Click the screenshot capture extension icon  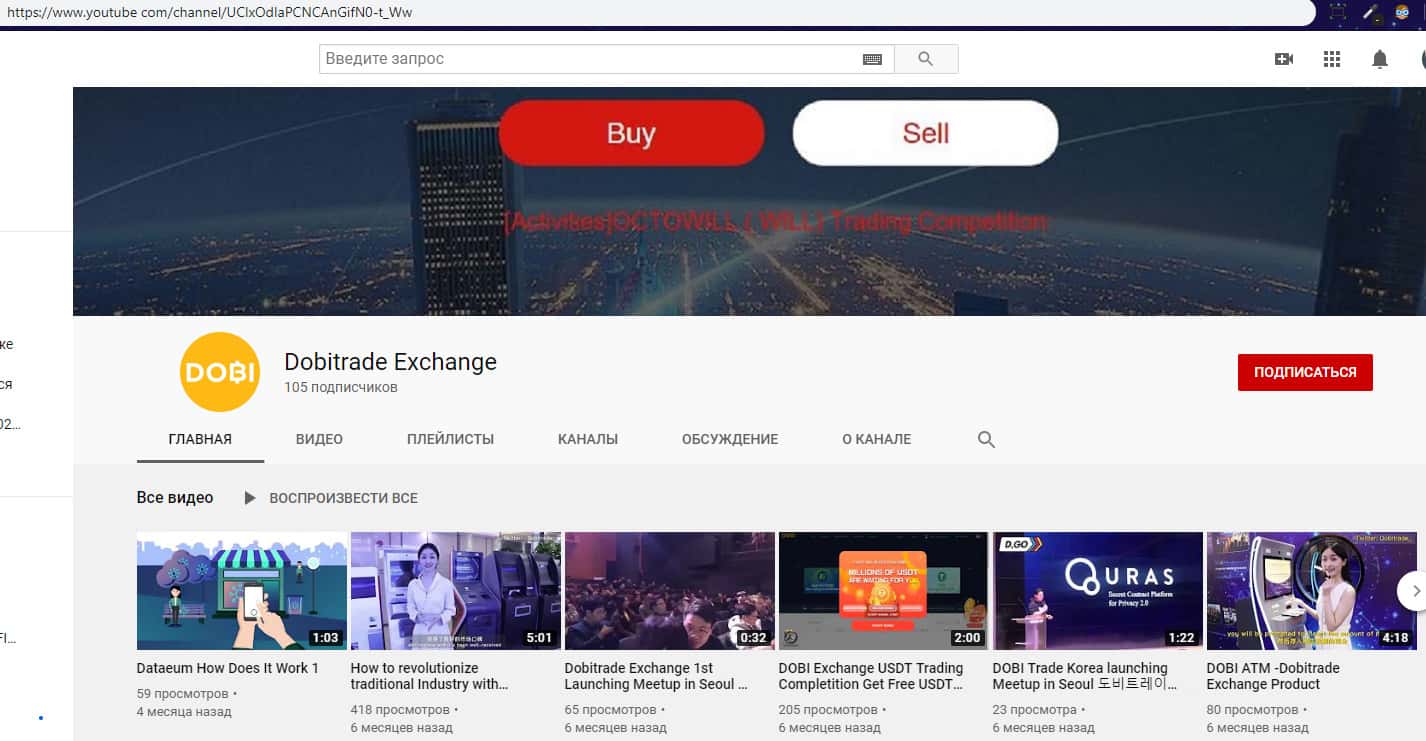click(1338, 13)
